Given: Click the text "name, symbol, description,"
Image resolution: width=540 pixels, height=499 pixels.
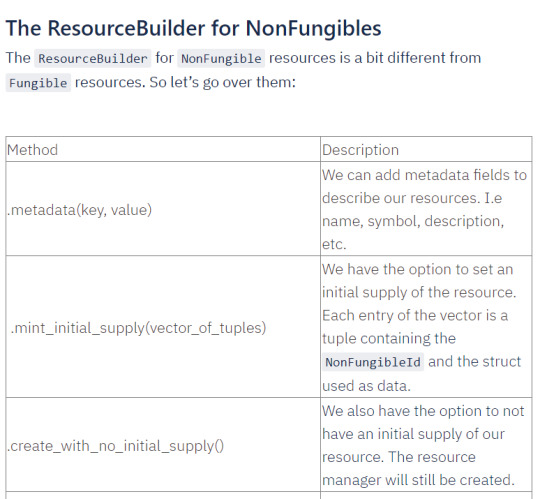Looking at the screenshot, I should [x=413, y=221].
